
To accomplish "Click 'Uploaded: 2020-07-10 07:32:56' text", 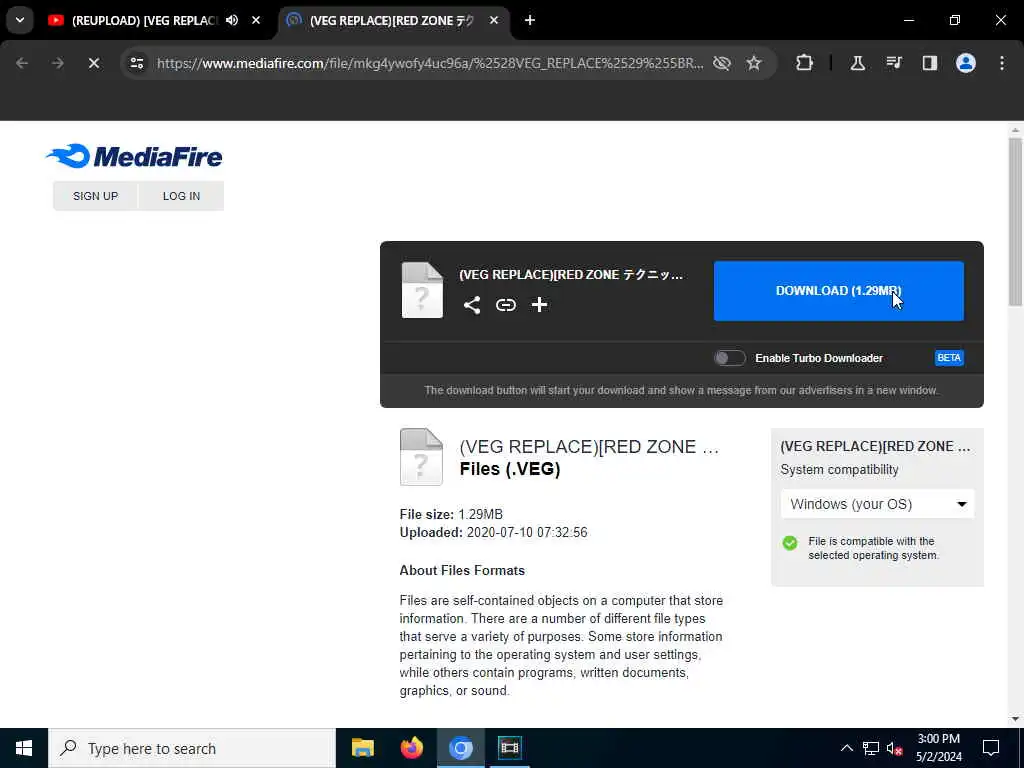I will (x=493, y=532).
